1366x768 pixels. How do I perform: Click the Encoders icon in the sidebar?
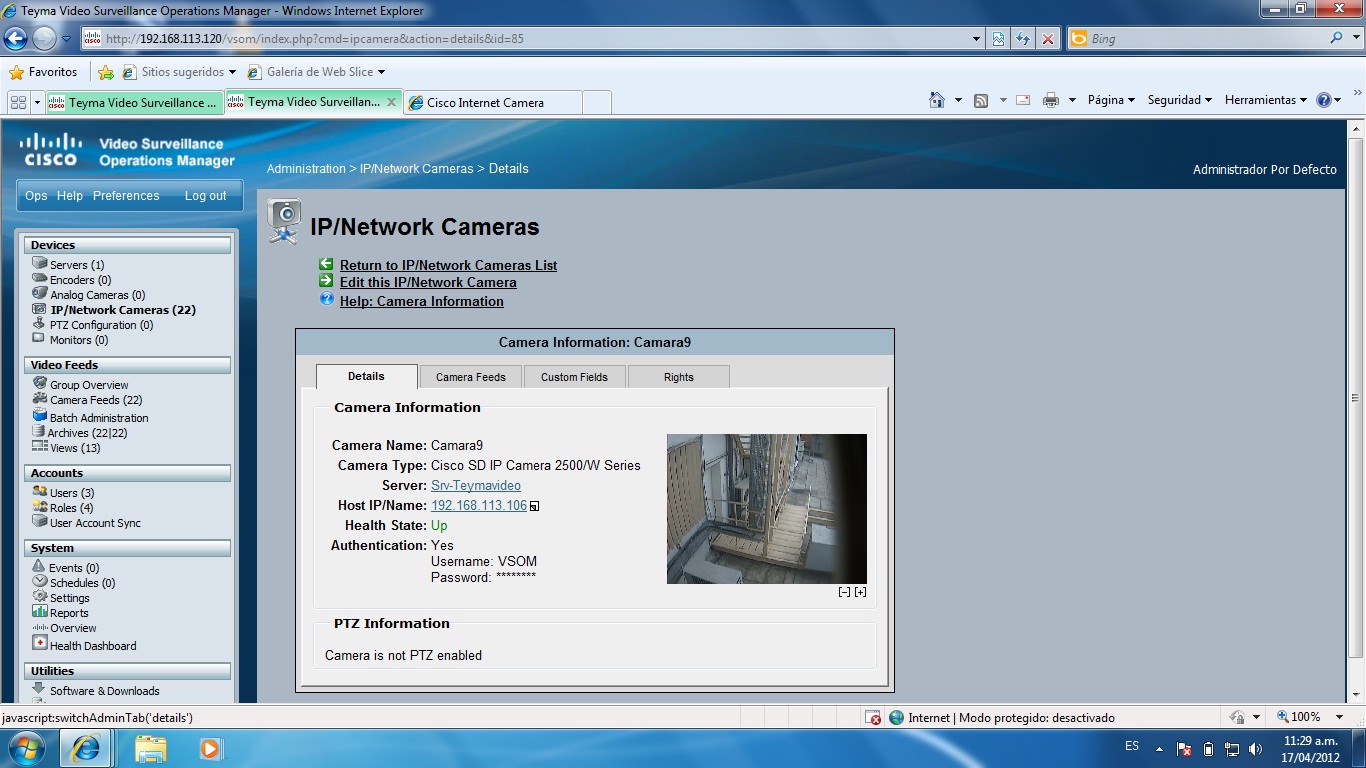pos(40,279)
